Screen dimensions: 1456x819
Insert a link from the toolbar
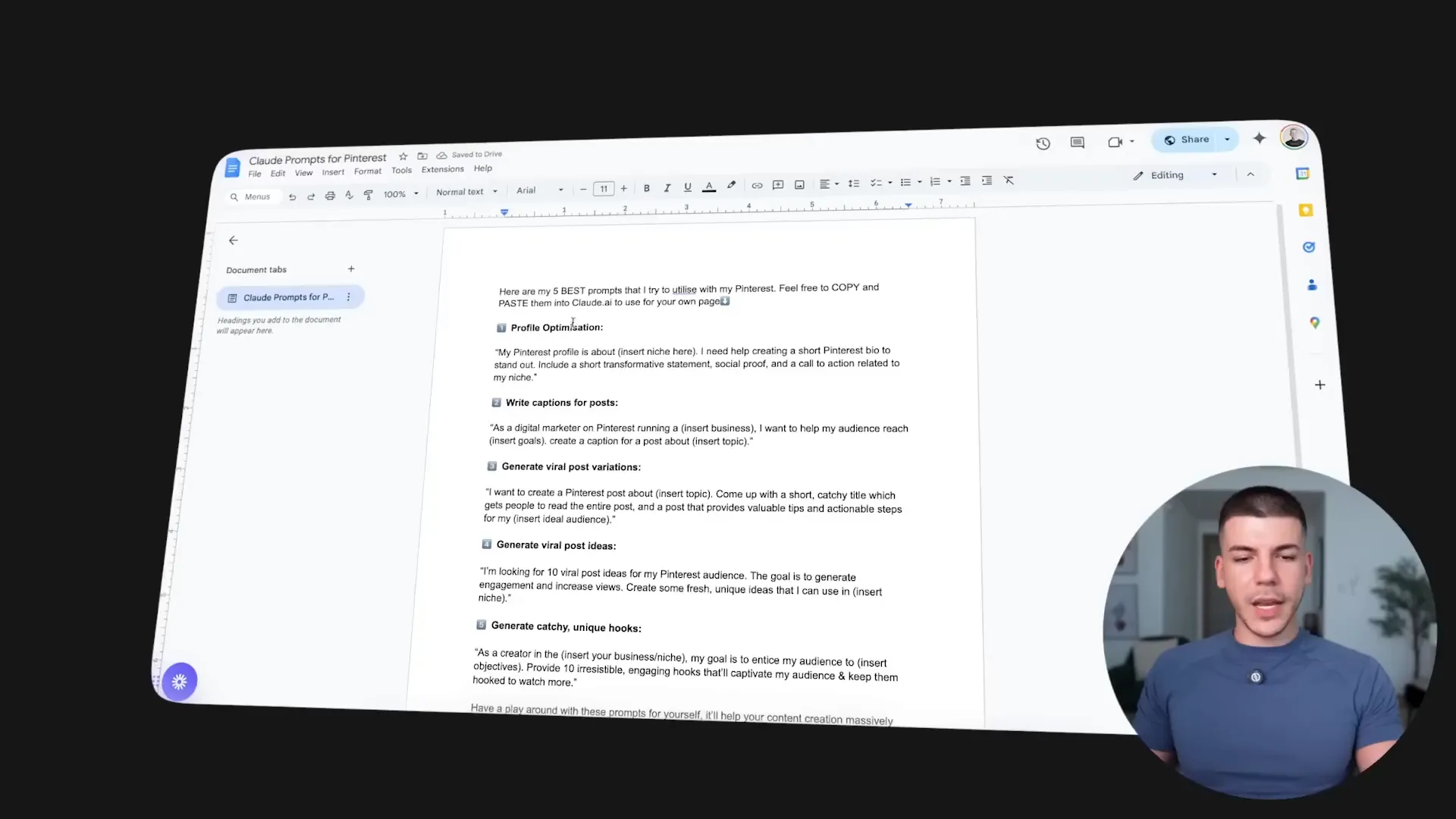[757, 185]
